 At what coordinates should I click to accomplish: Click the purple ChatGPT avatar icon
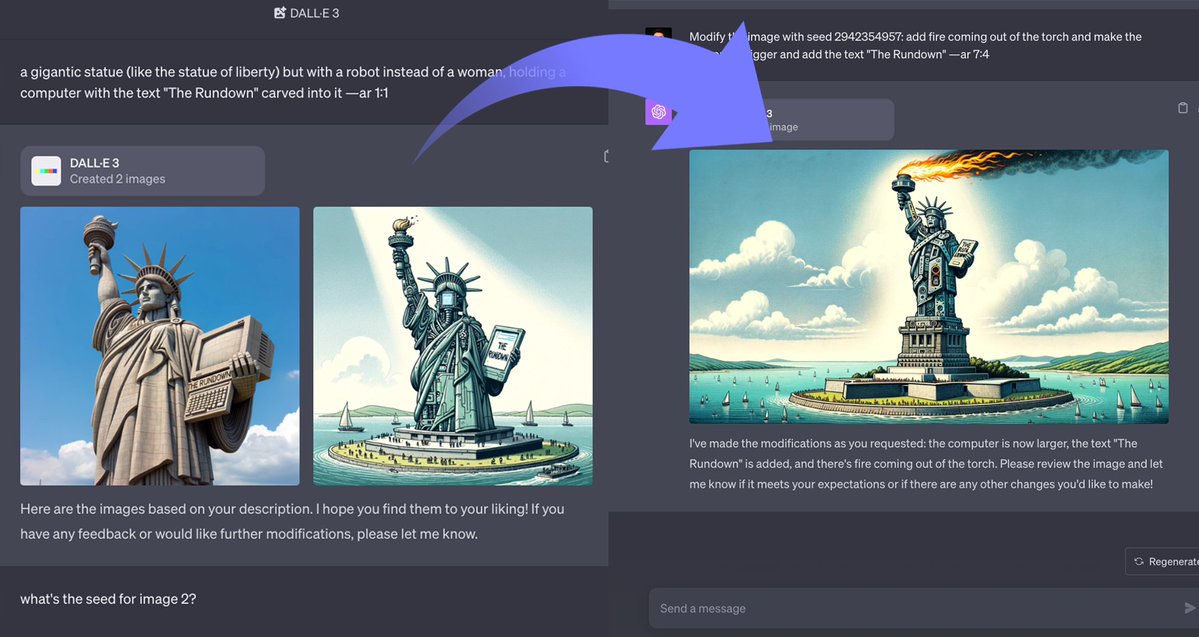coord(658,112)
